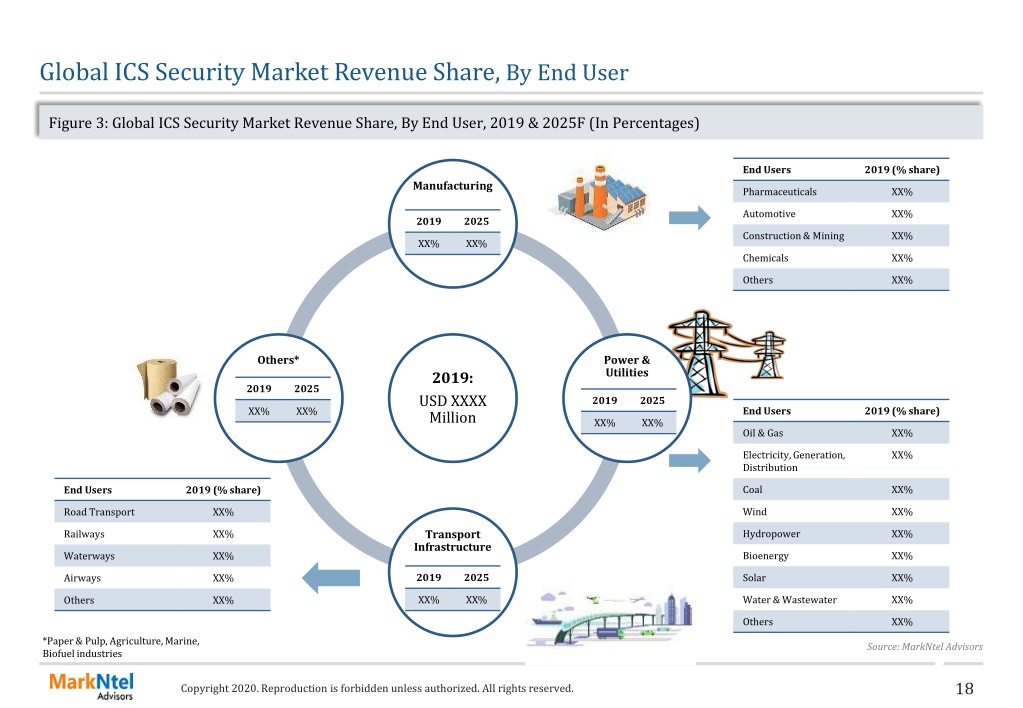Click the Automotive row
The width and height of the screenshot is (1023, 708).
pyautogui.click(x=841, y=214)
